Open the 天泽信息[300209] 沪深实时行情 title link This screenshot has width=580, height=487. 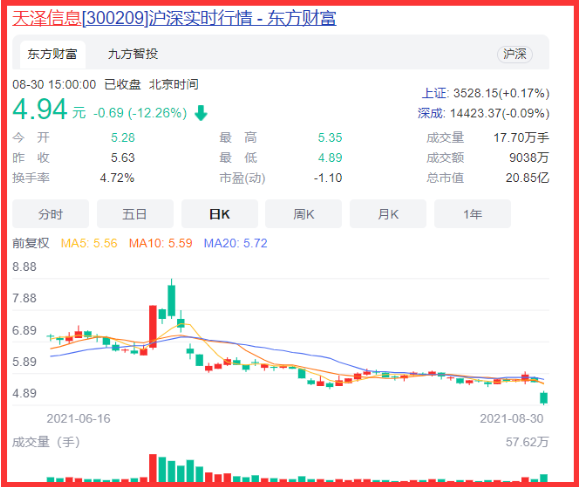pos(174,18)
